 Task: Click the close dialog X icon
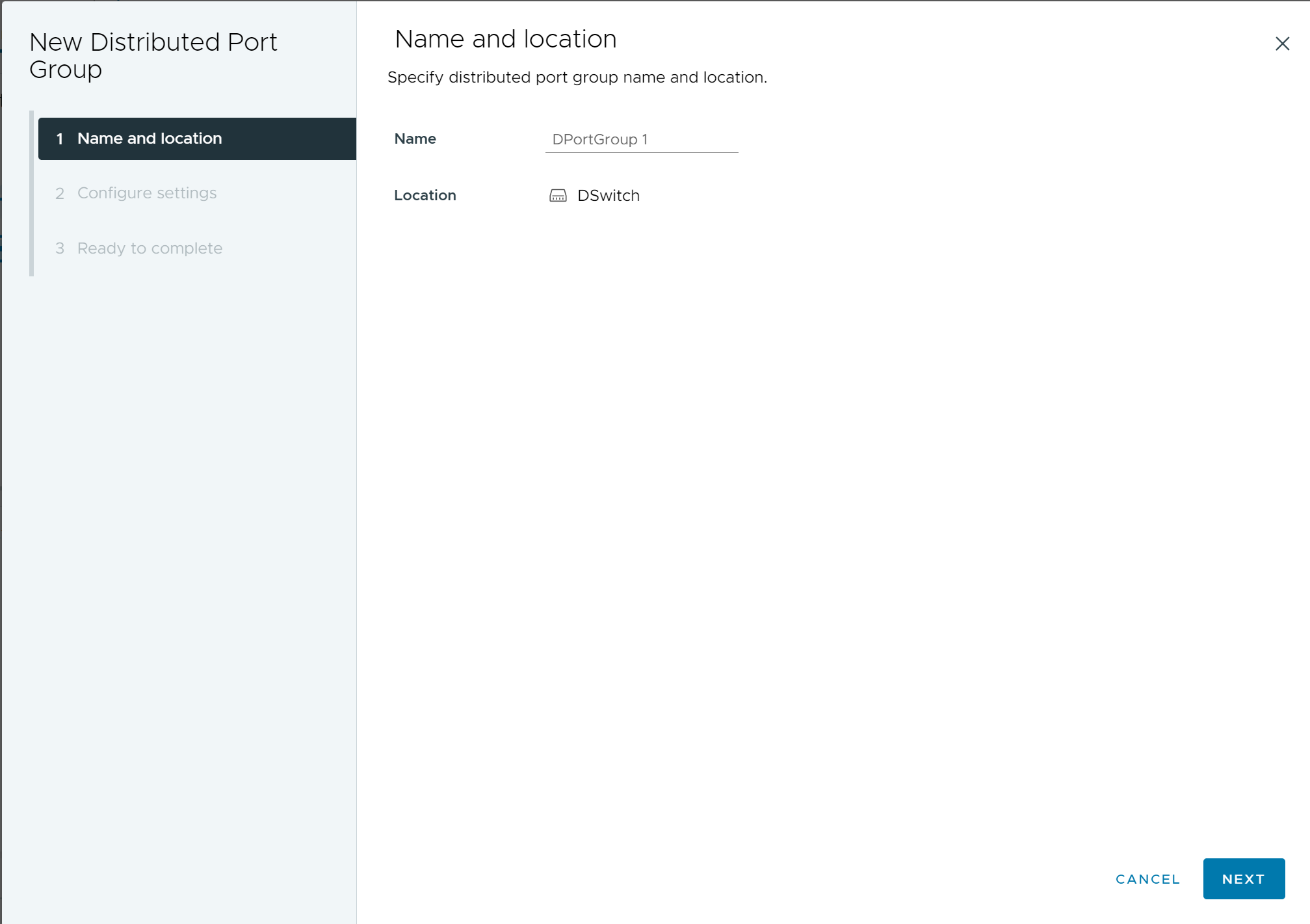pos(1282,43)
